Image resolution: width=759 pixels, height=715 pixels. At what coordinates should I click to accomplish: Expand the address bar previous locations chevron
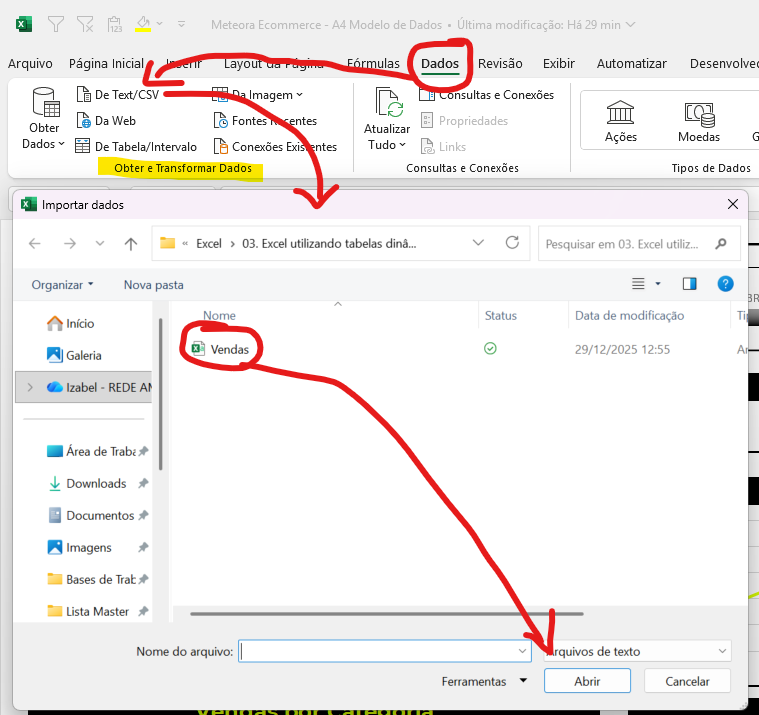478,243
